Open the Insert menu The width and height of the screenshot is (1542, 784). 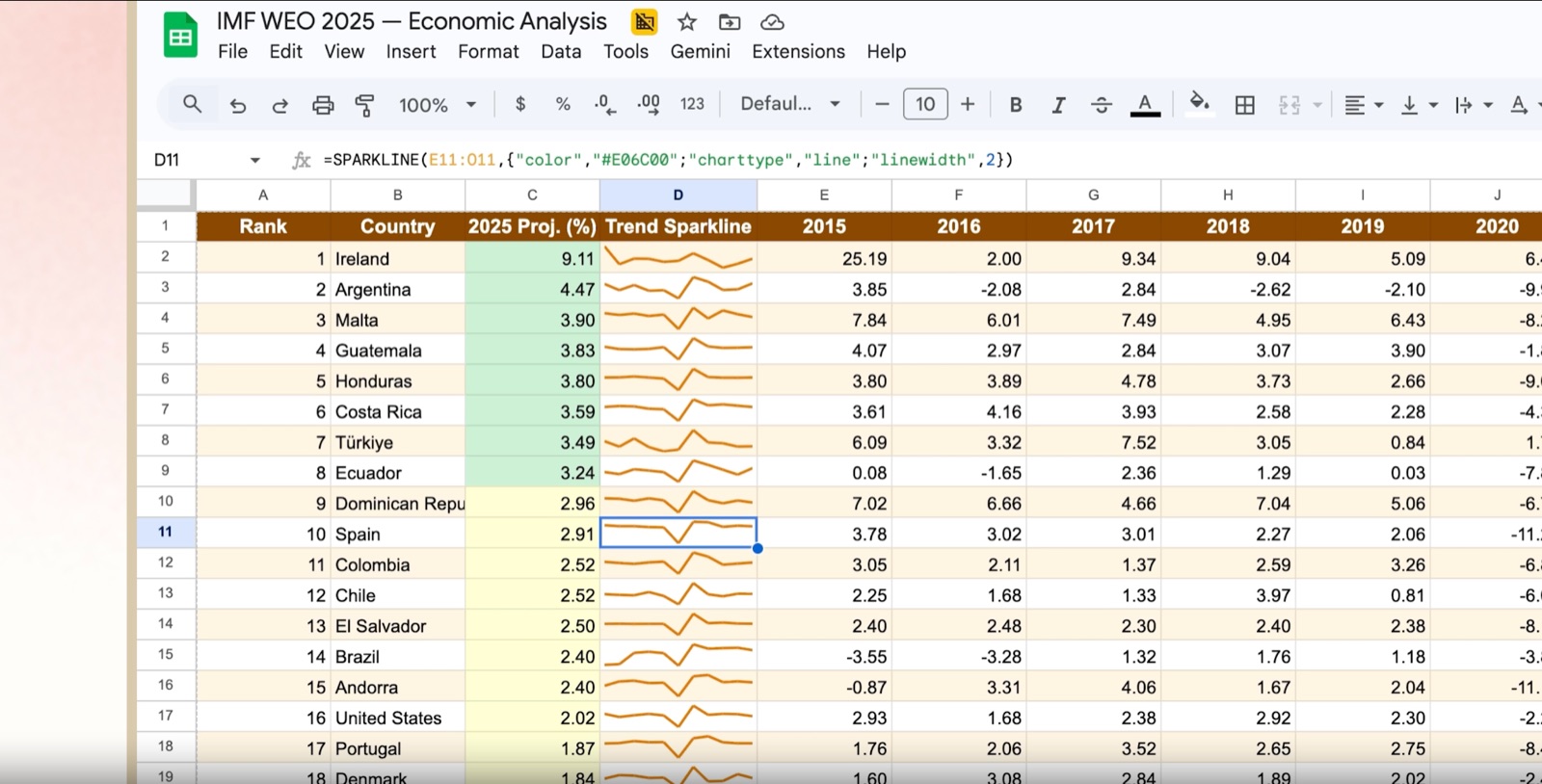(x=411, y=52)
